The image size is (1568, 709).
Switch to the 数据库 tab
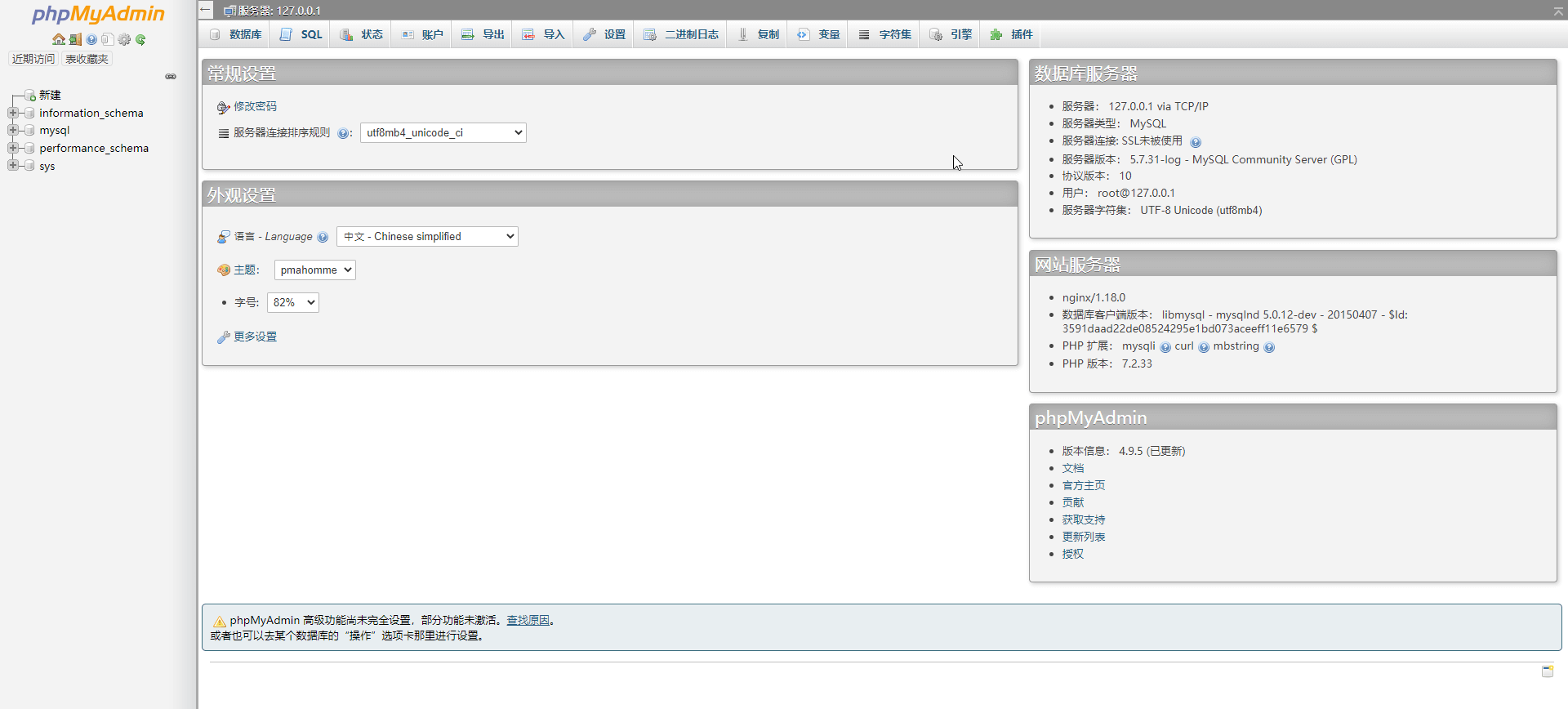(235, 34)
